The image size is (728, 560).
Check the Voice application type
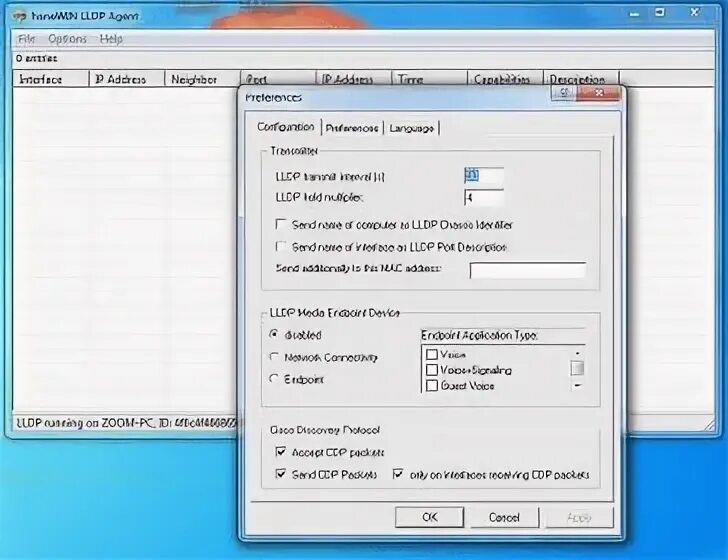pos(432,355)
